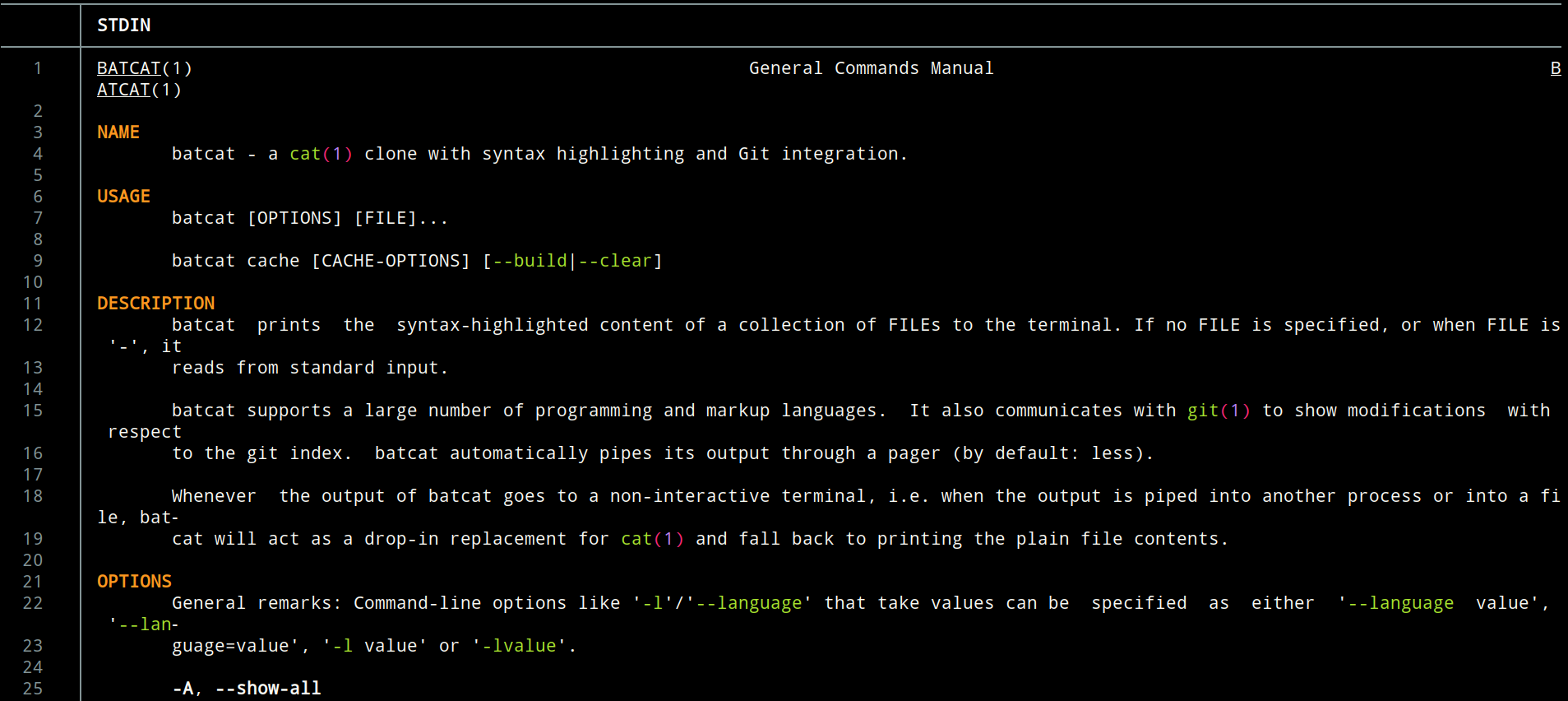1568x701 pixels.
Task: Click the USAGE section heading
Action: [x=123, y=197]
